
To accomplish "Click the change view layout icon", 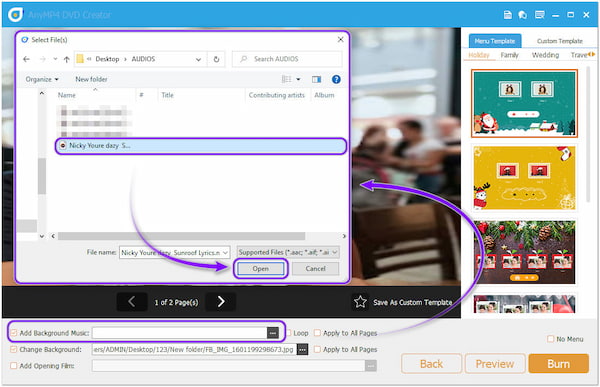I will click(287, 79).
